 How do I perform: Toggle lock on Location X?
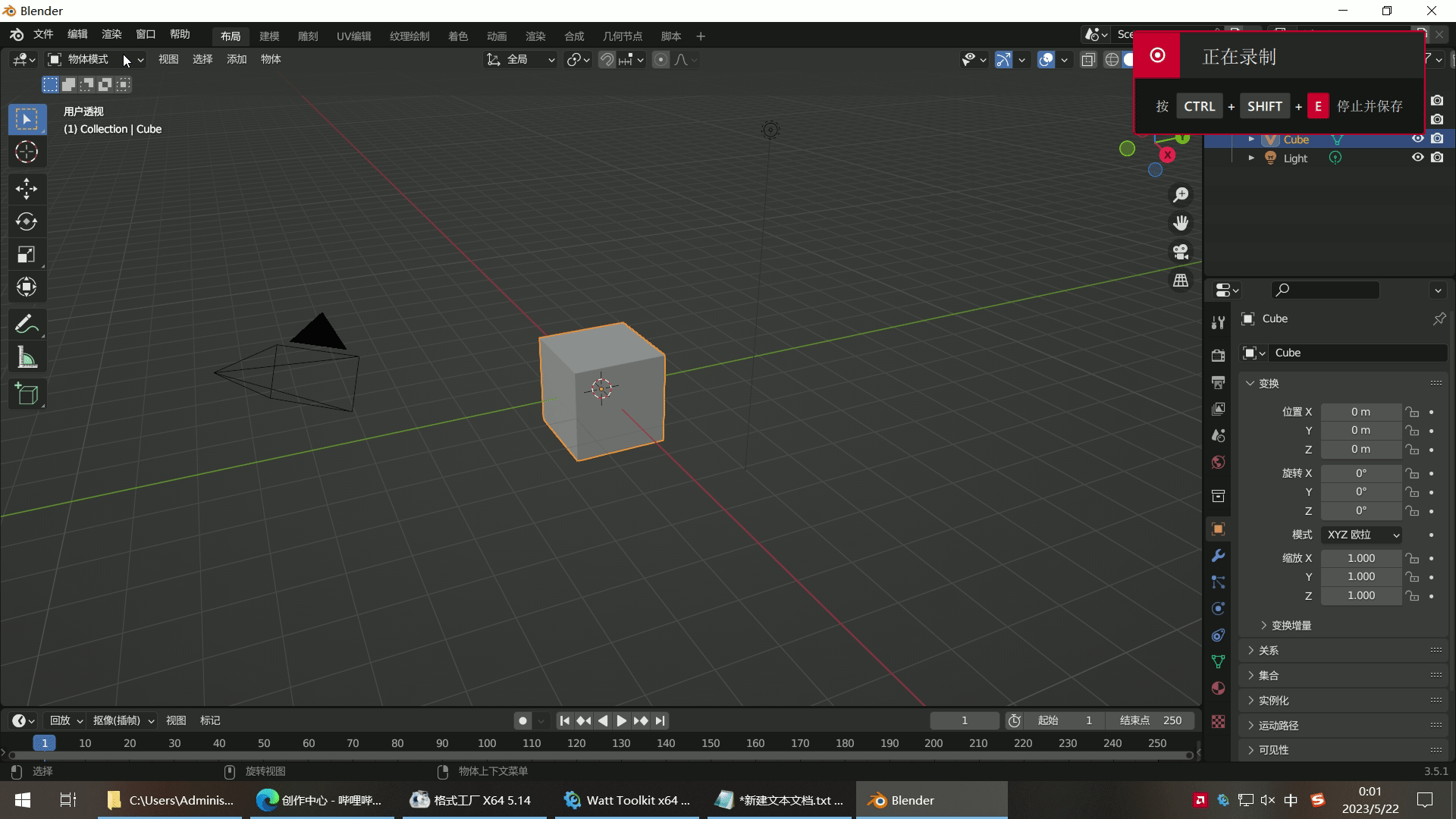pyautogui.click(x=1412, y=412)
